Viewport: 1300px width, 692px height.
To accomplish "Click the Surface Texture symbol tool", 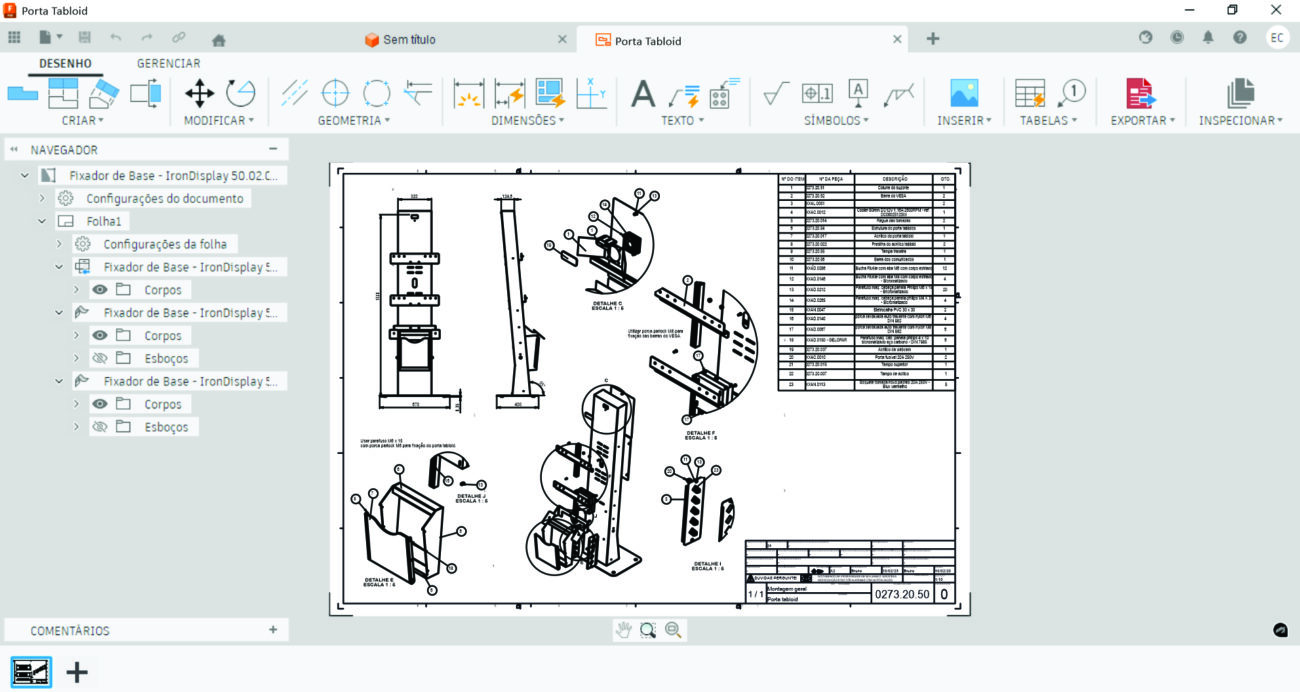I will pyautogui.click(x=773, y=94).
